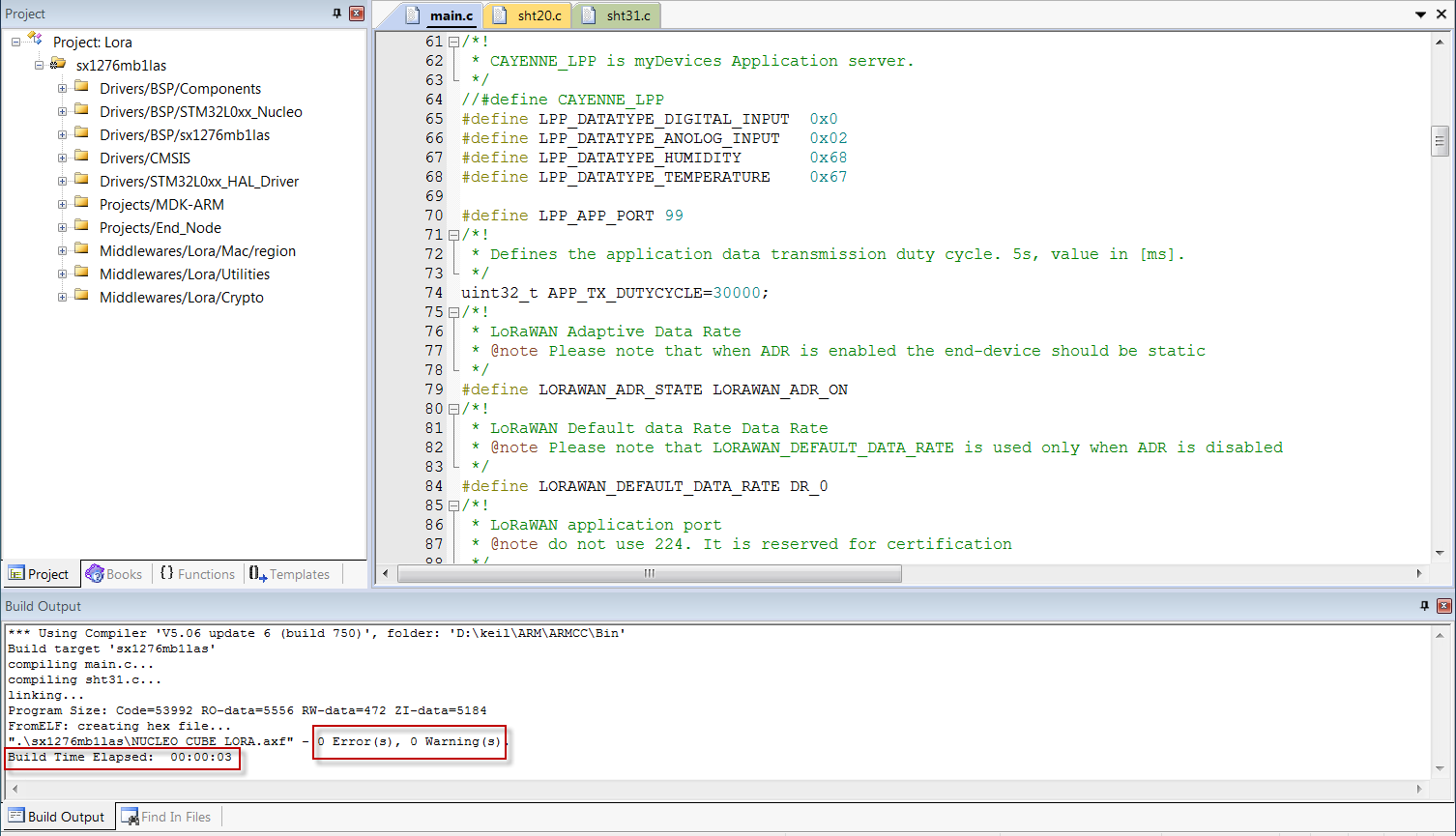Click the LORAWAN_ADR_STATE define line

655,389
